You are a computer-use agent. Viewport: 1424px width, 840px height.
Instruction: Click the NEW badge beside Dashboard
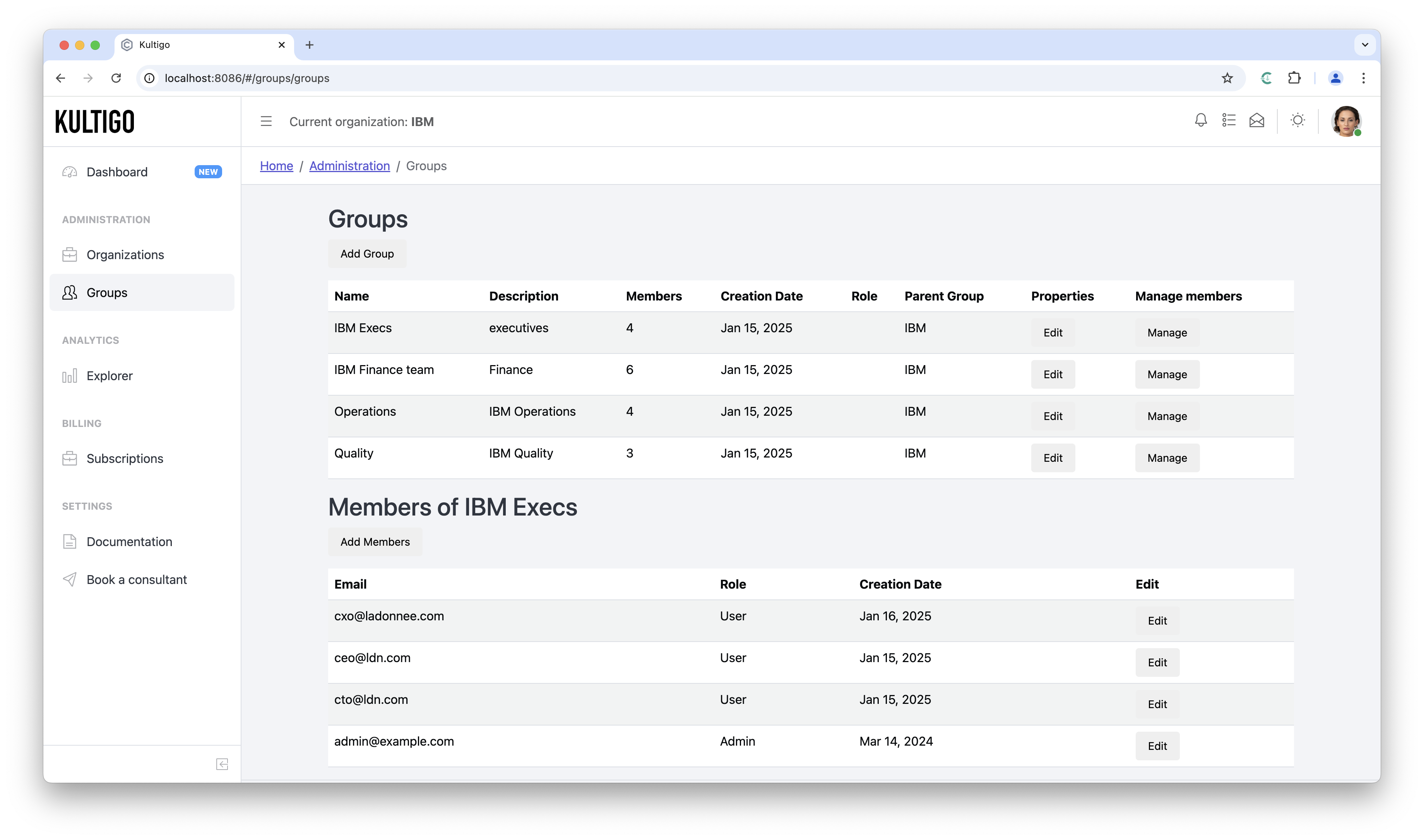click(x=208, y=172)
